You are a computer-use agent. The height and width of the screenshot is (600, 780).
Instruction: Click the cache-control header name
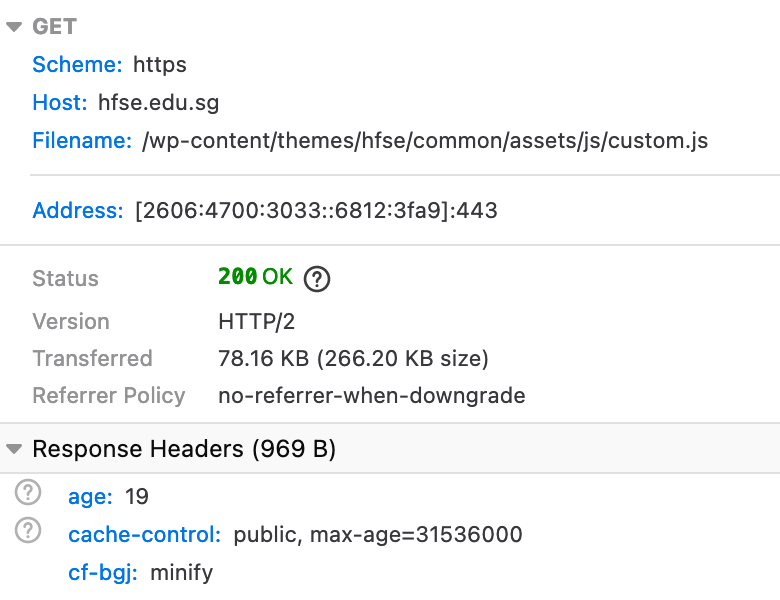(144, 535)
